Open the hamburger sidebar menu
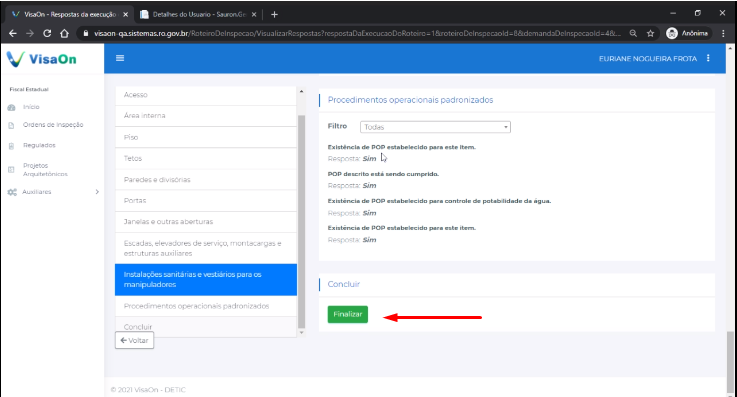This screenshot has width=737, height=397. click(x=120, y=58)
